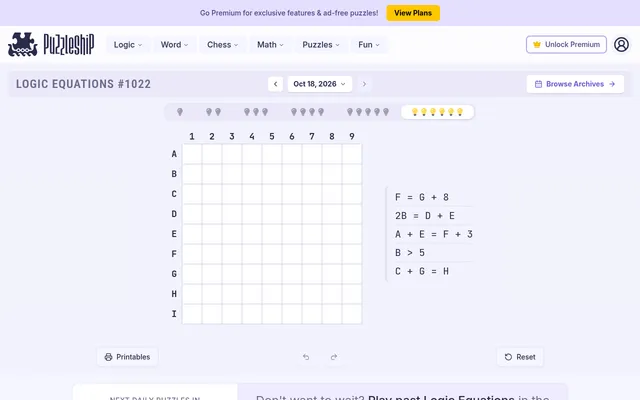Open the user account icon

point(621,44)
